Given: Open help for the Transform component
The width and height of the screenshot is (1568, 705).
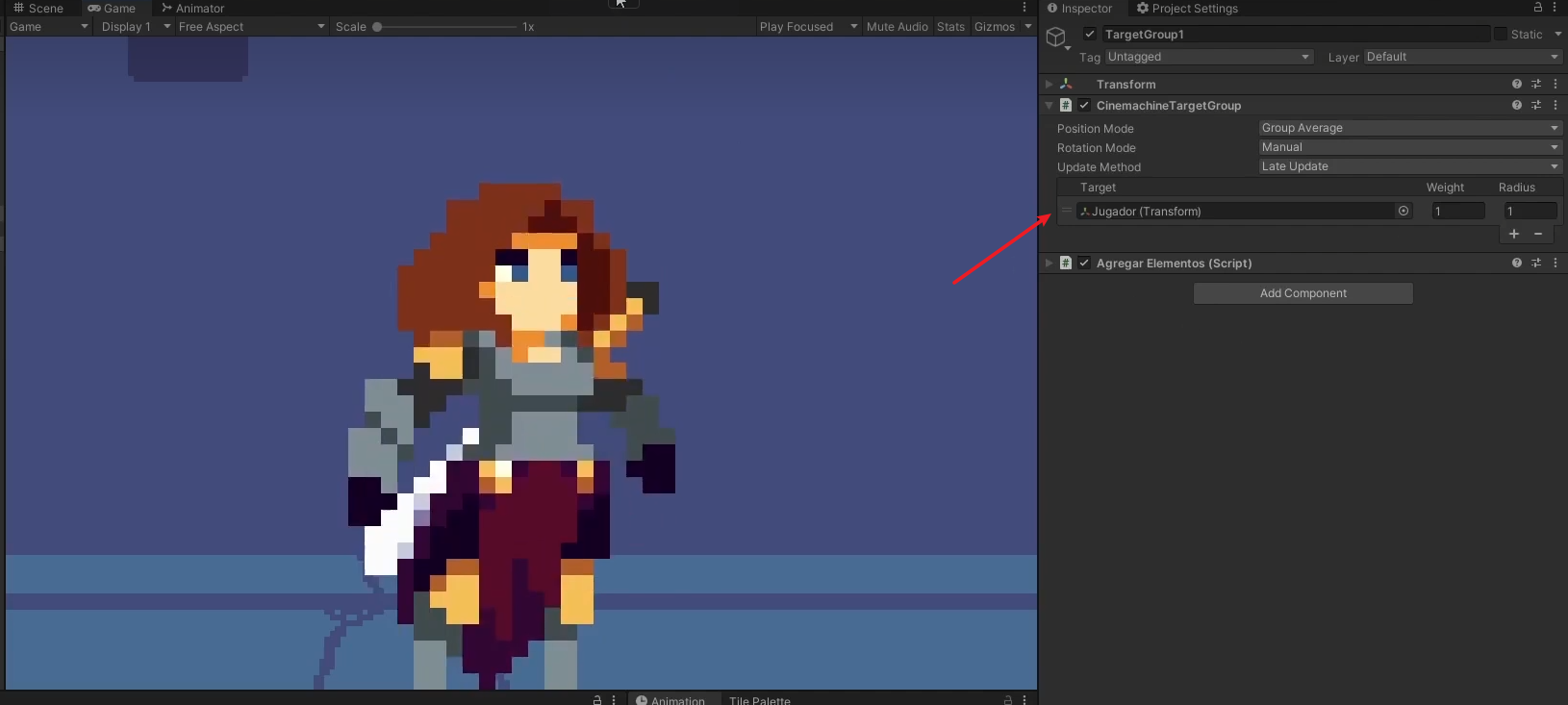Looking at the screenshot, I should (1517, 84).
